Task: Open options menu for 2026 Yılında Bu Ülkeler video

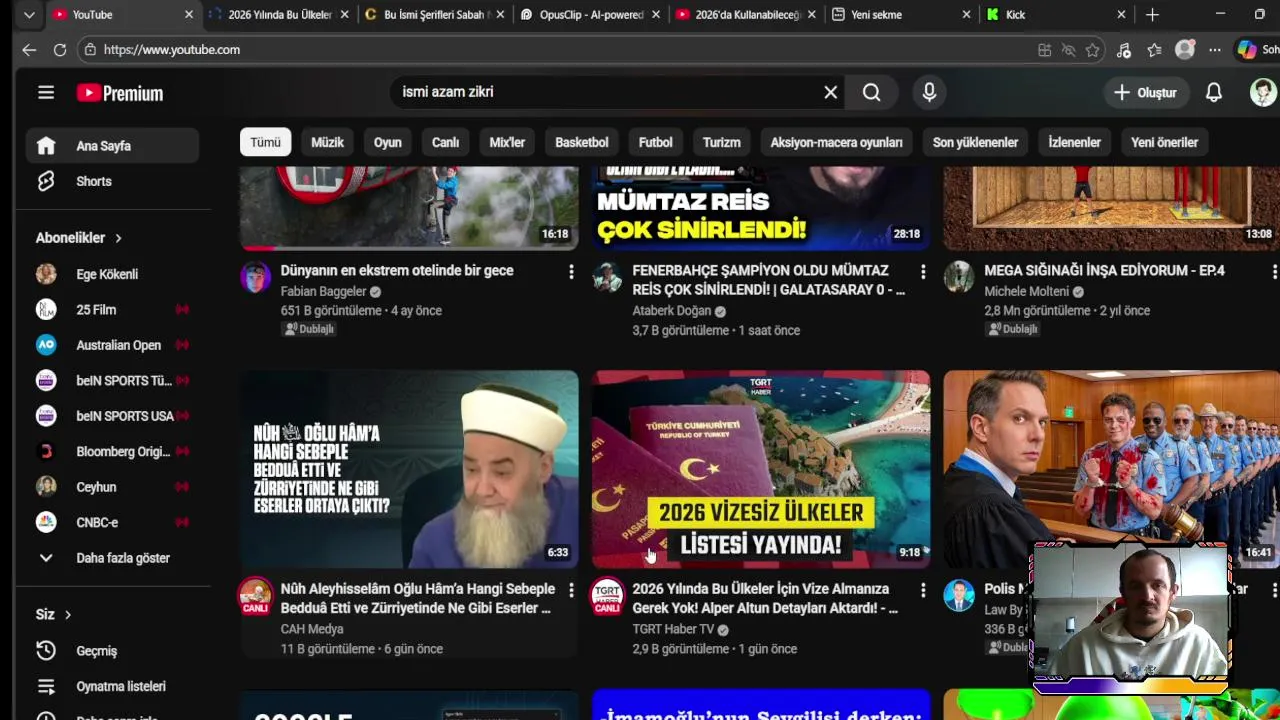Action: 923,590
